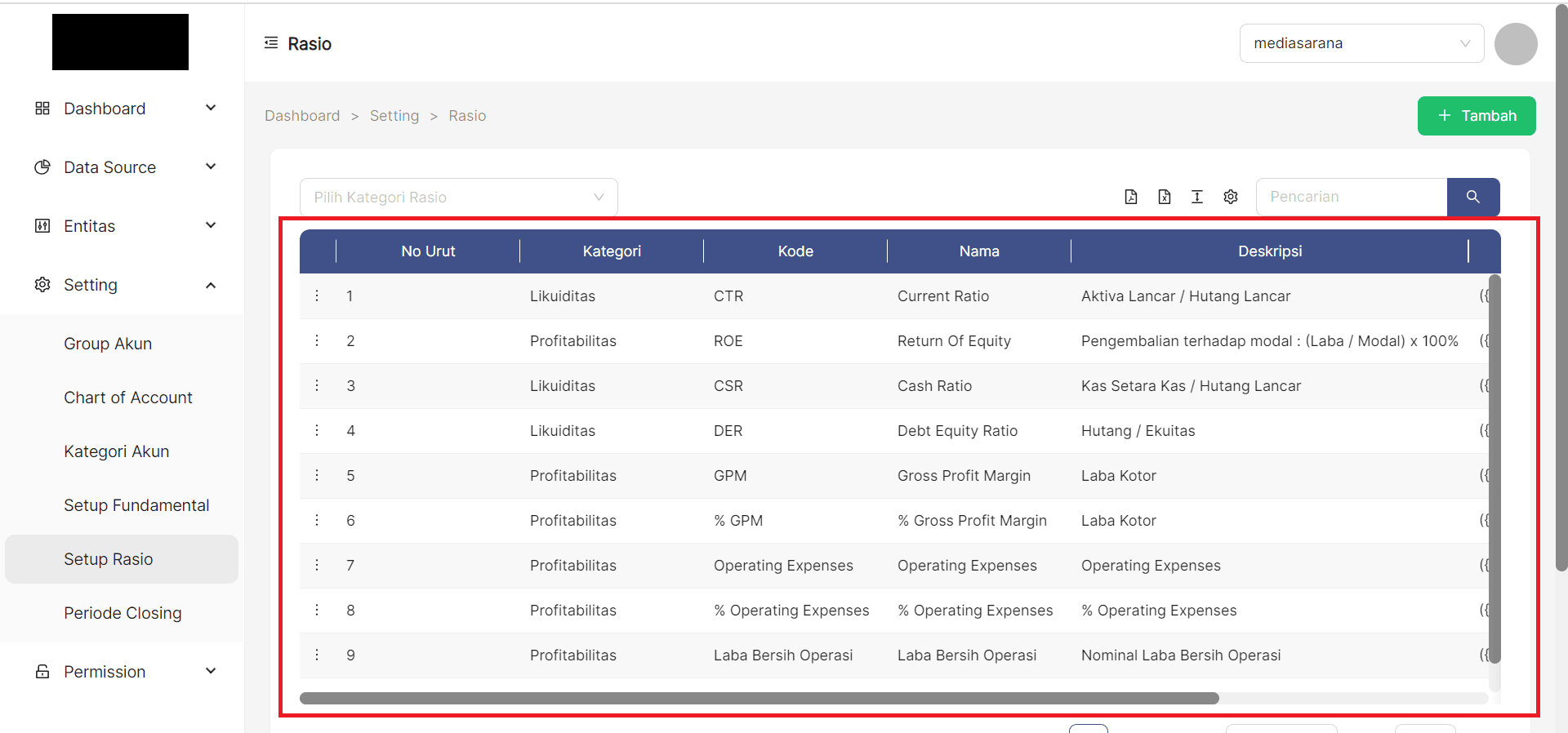Select Setup Fundamental in the sidebar
This screenshot has width=1568, height=733.
136,505
